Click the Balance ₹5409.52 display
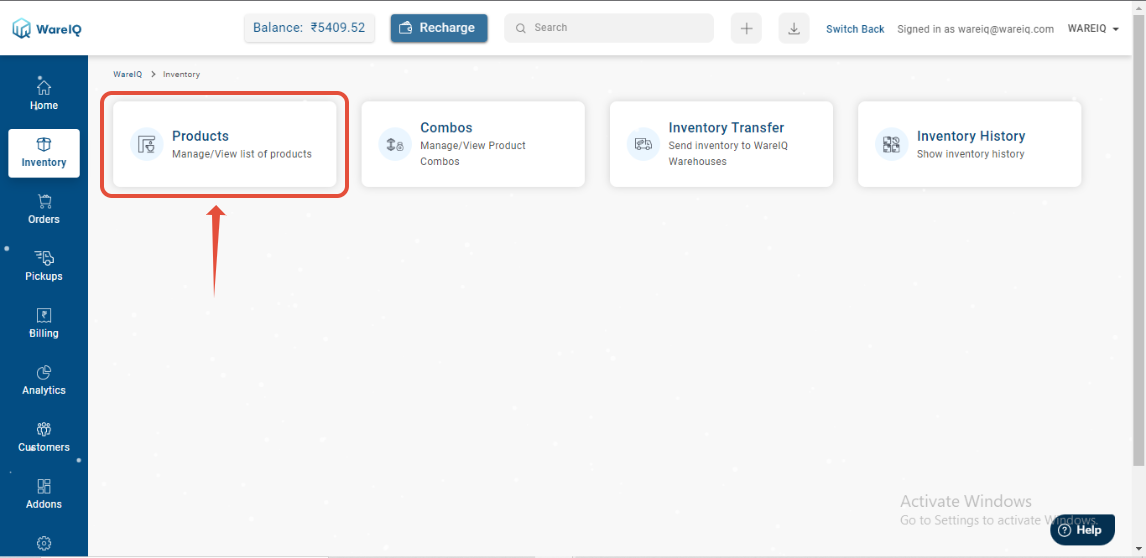Viewport: 1146px width, 558px height. (309, 28)
